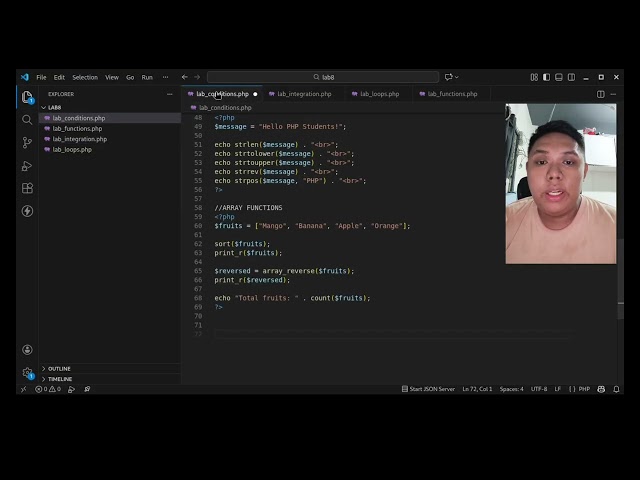The image size is (640, 480).
Task: Switch to lab_functions.php tab
Action: pyautogui.click(x=452, y=94)
